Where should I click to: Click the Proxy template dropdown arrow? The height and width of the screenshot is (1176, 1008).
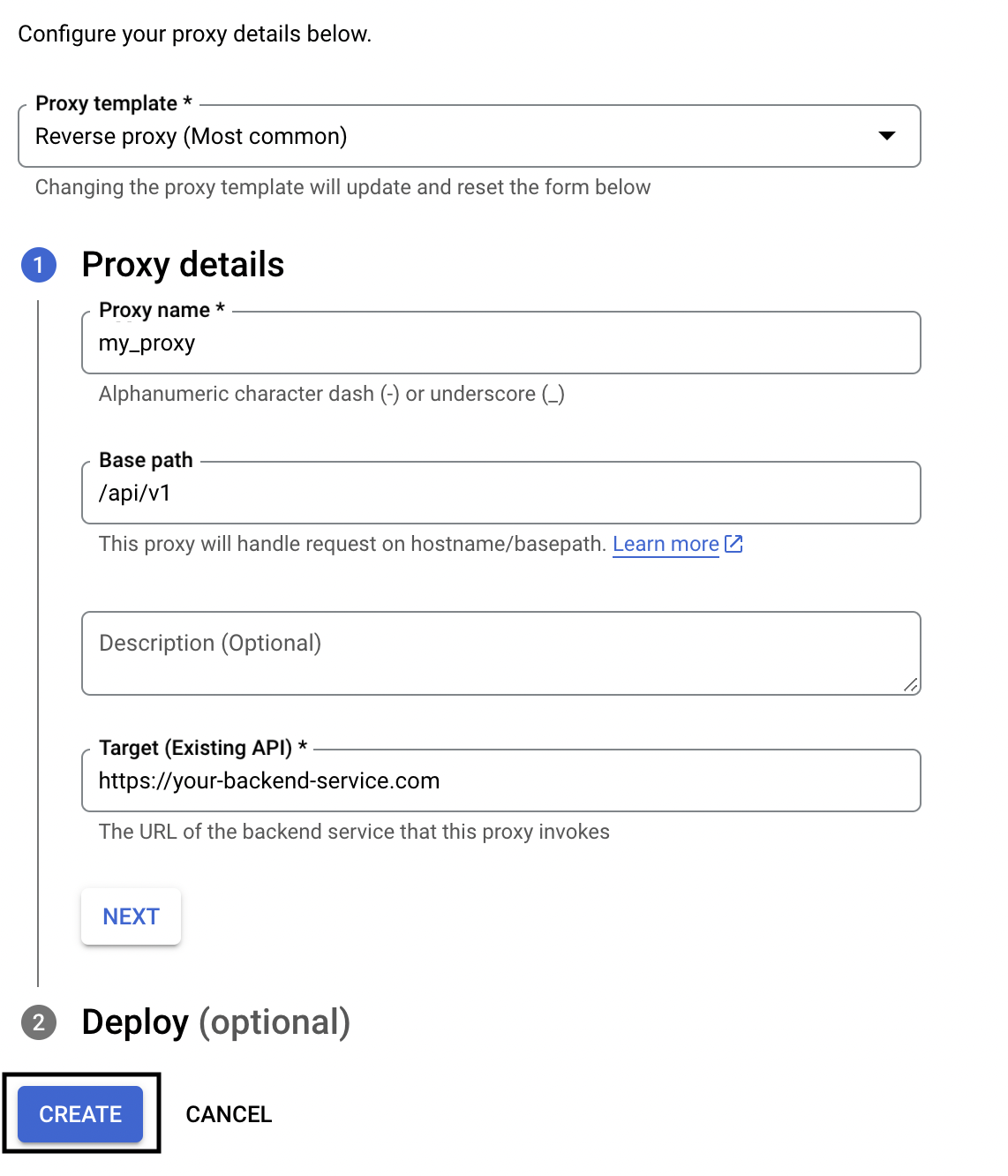887,136
